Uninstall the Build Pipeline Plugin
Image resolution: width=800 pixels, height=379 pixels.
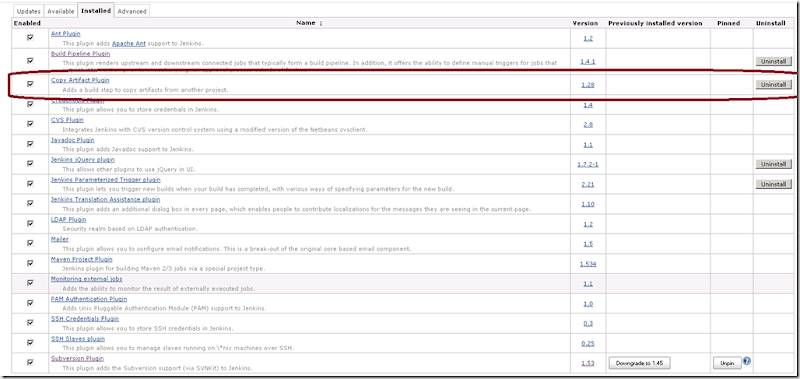(x=773, y=61)
